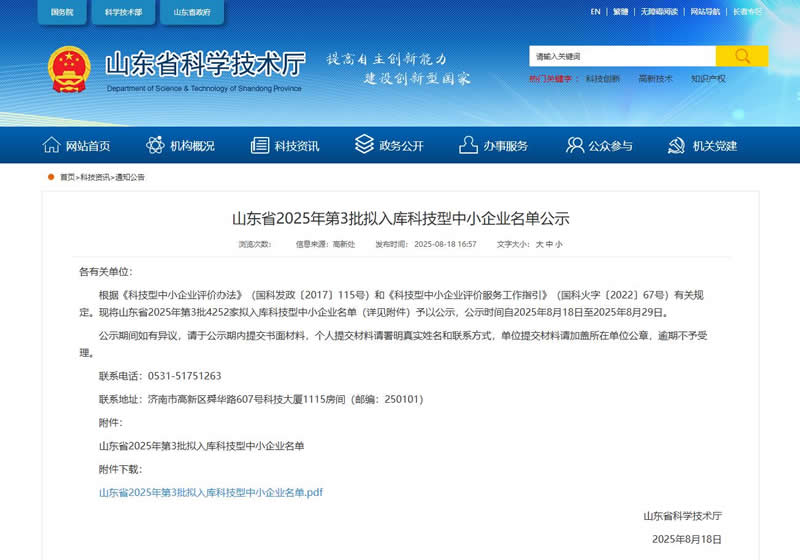Click the house icon beside 网站首页
The image size is (800, 560).
pyautogui.click(x=52, y=146)
